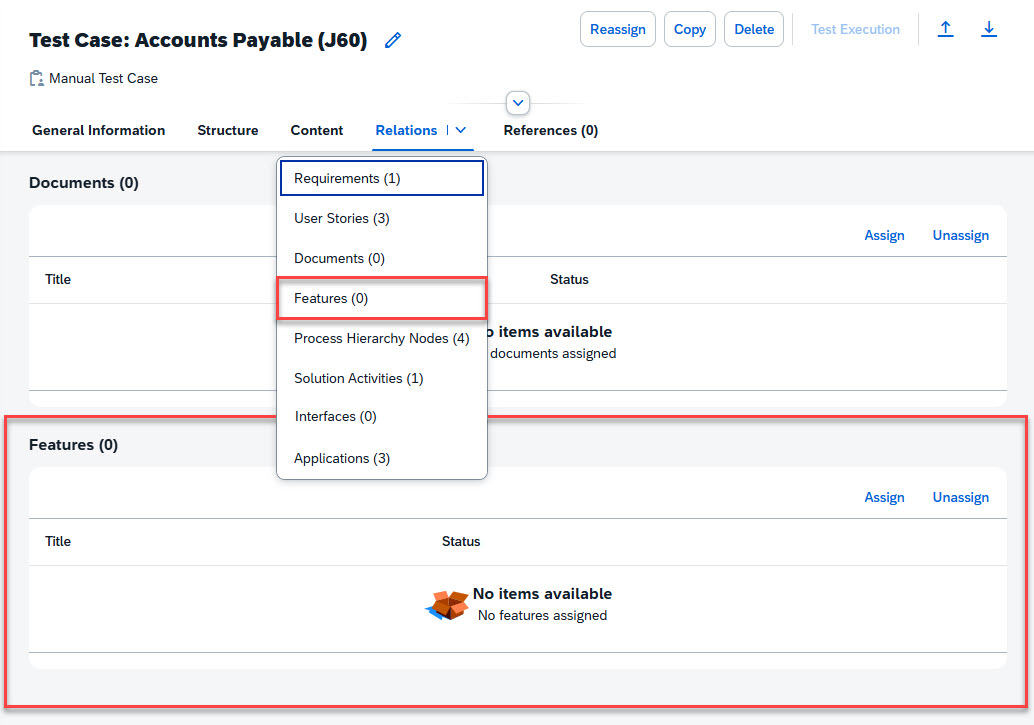
Task: Click the 'Test Case: Accounts Payable (J60)' title
Action: coord(198,40)
